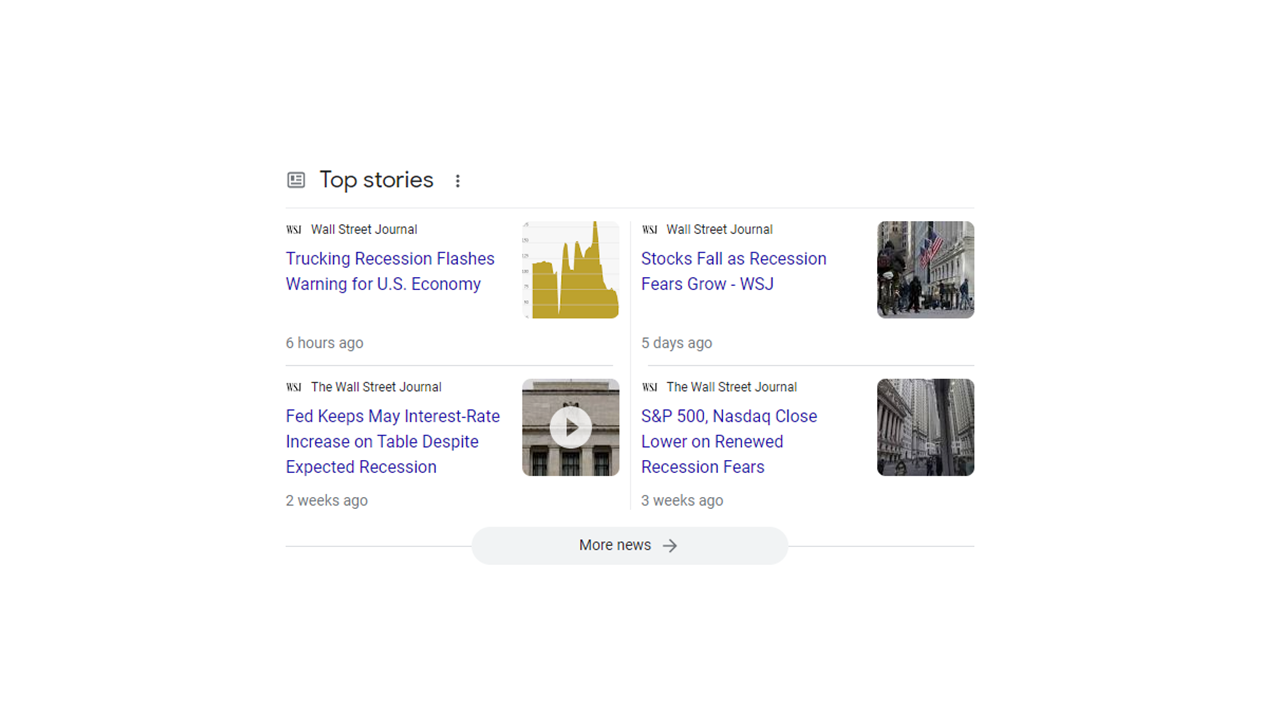The image size is (1280, 720).
Task: Click '5 days ago' timestamp
Action: (677, 343)
